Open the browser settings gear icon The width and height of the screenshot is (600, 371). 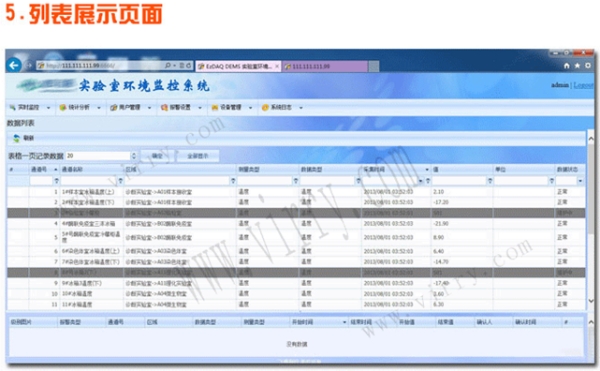point(588,66)
